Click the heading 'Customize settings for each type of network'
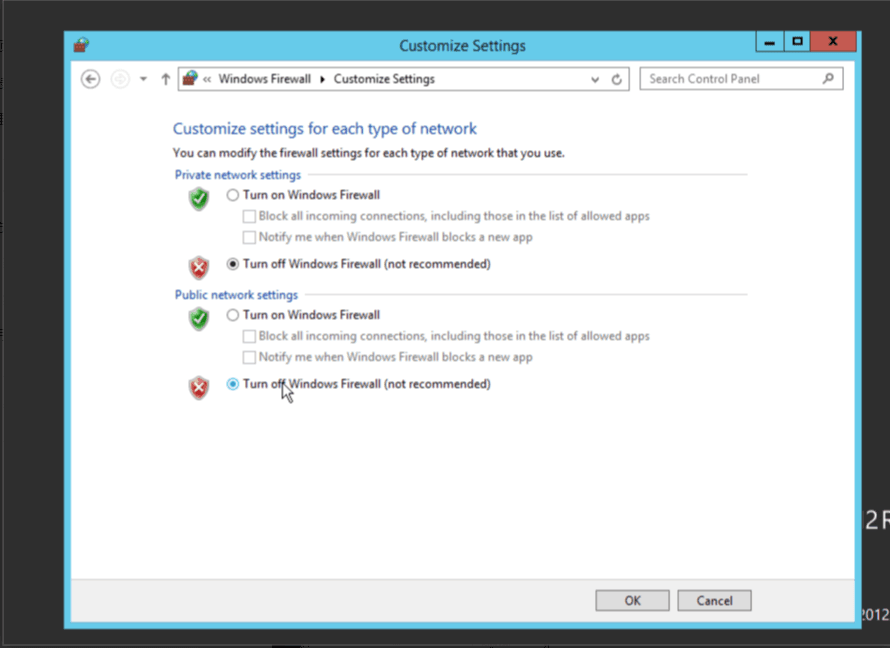This screenshot has width=890, height=648. (x=325, y=129)
